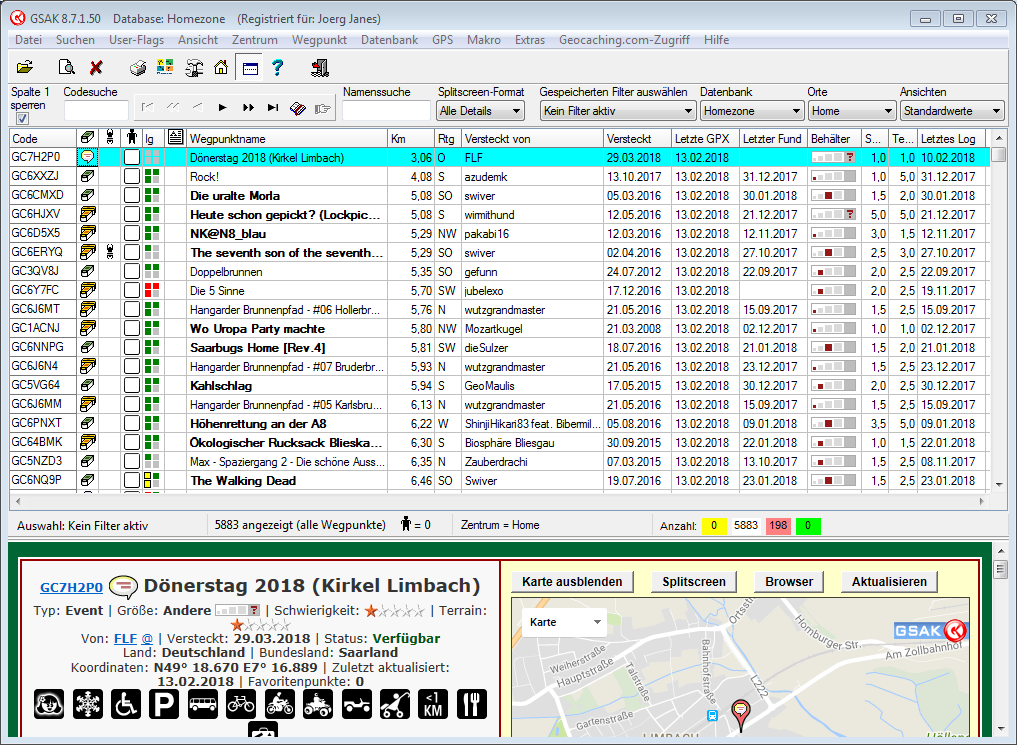Viewport: 1017px width, 745px height.
Task: Tick user flag checkbox for Doppelbrunnen
Action: click(x=132, y=272)
